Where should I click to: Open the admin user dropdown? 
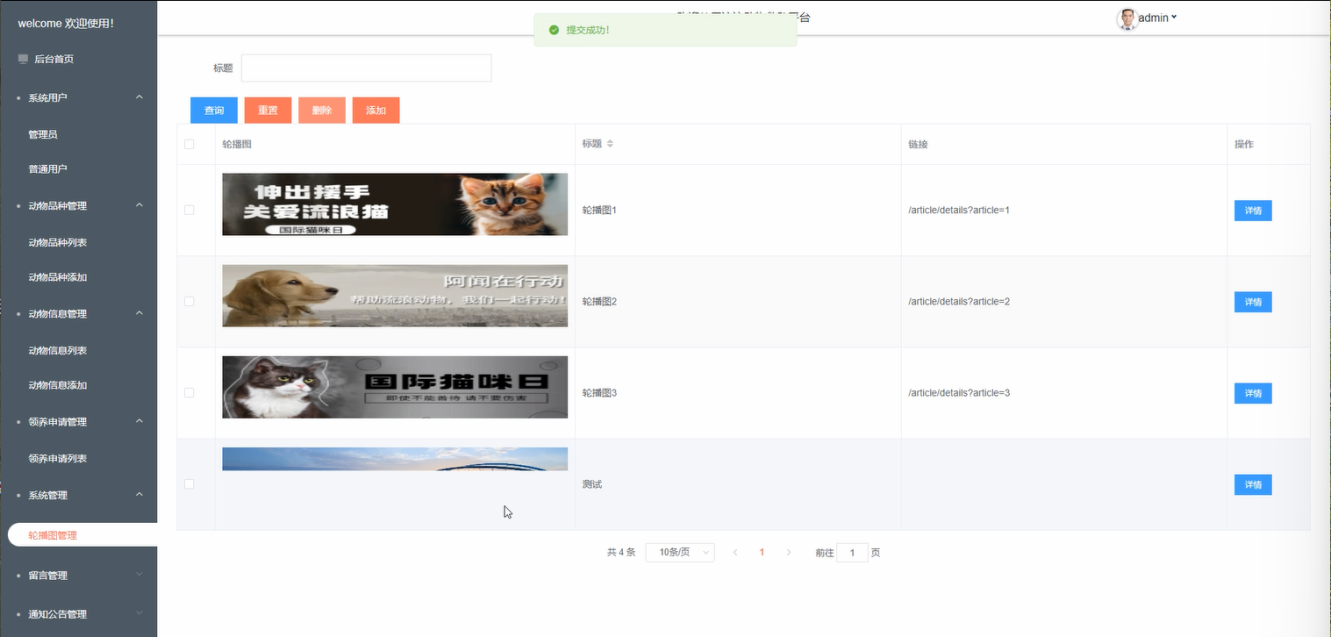1157,18
